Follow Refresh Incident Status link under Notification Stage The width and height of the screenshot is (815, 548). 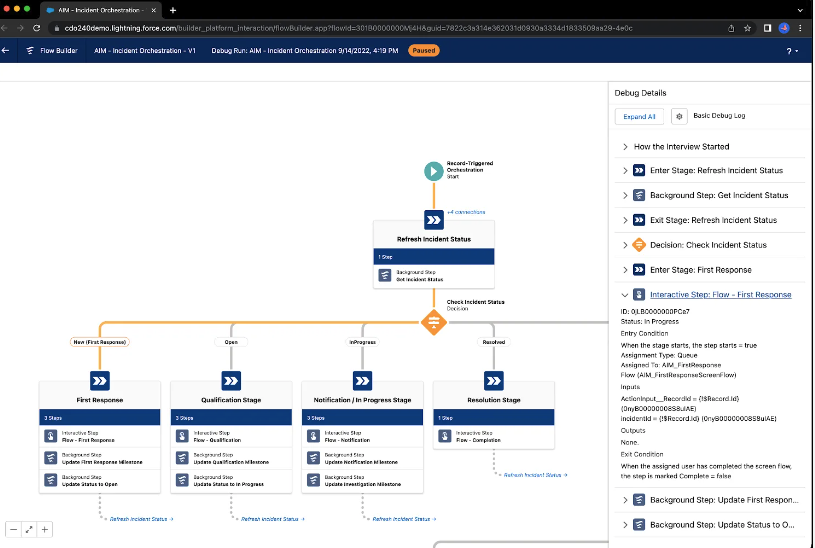(404, 519)
